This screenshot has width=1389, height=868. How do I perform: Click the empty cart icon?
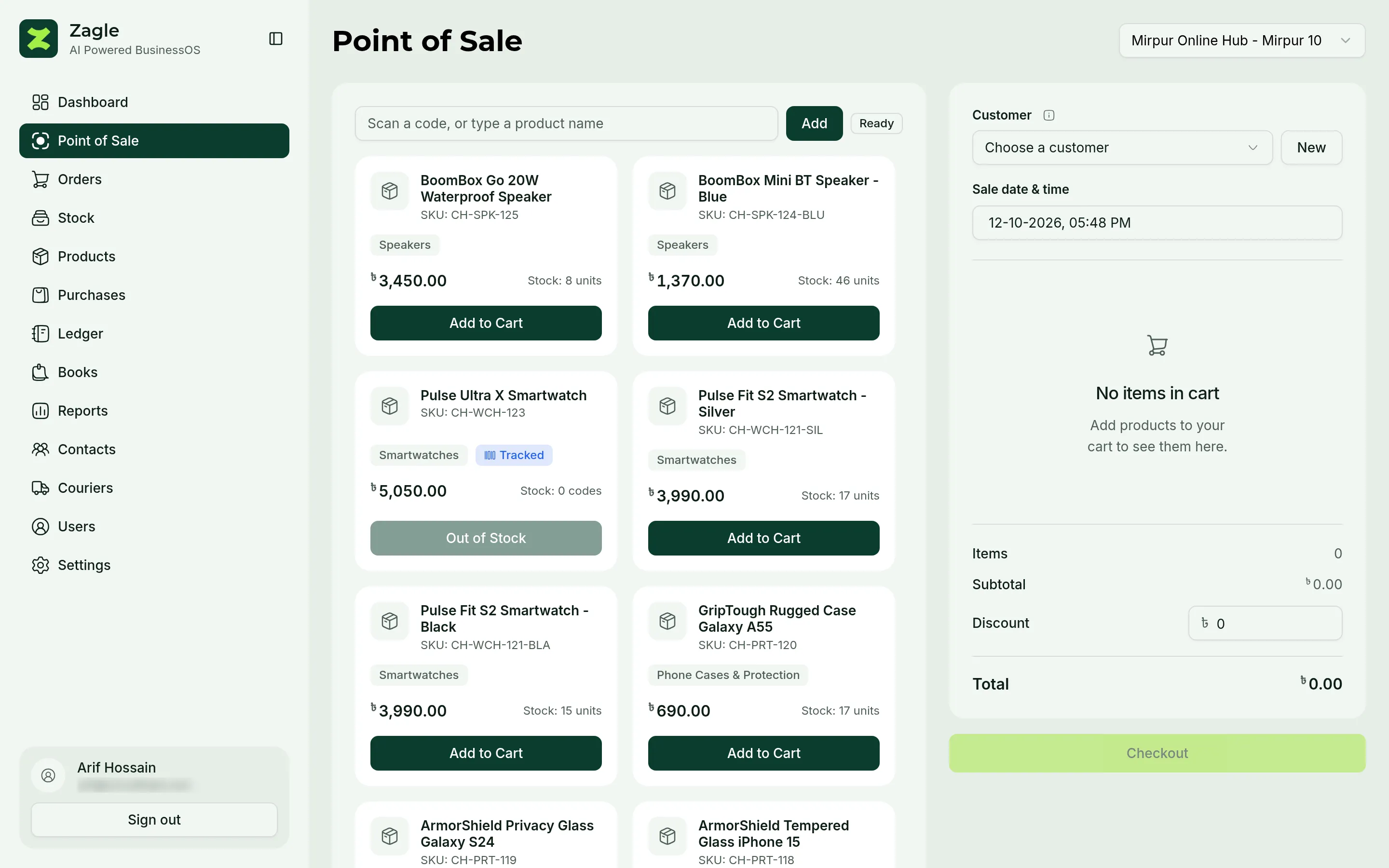pos(1157,345)
